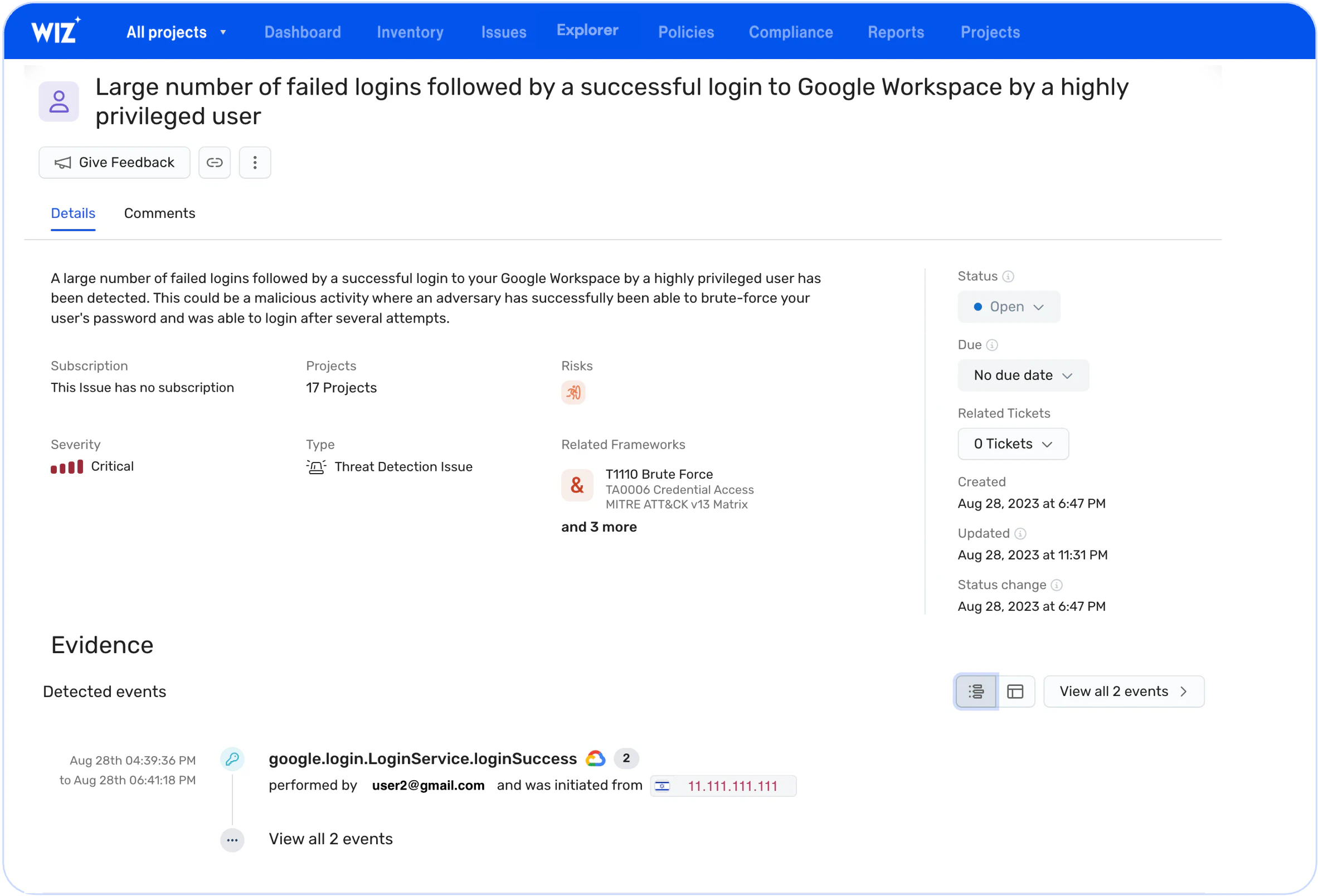Open the Explorer section

(x=587, y=30)
